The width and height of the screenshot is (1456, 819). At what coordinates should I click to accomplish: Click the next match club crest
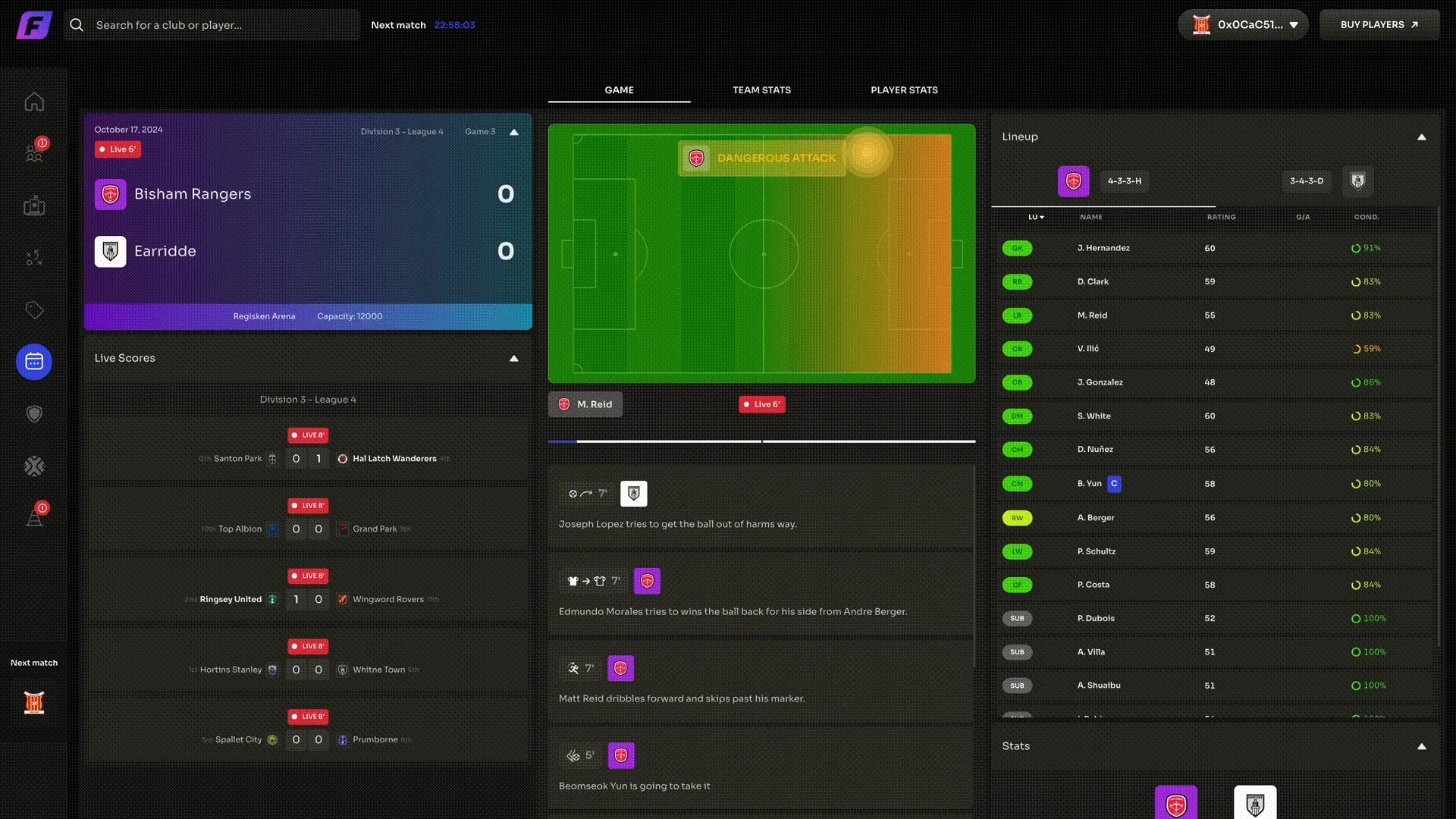pos(34,702)
